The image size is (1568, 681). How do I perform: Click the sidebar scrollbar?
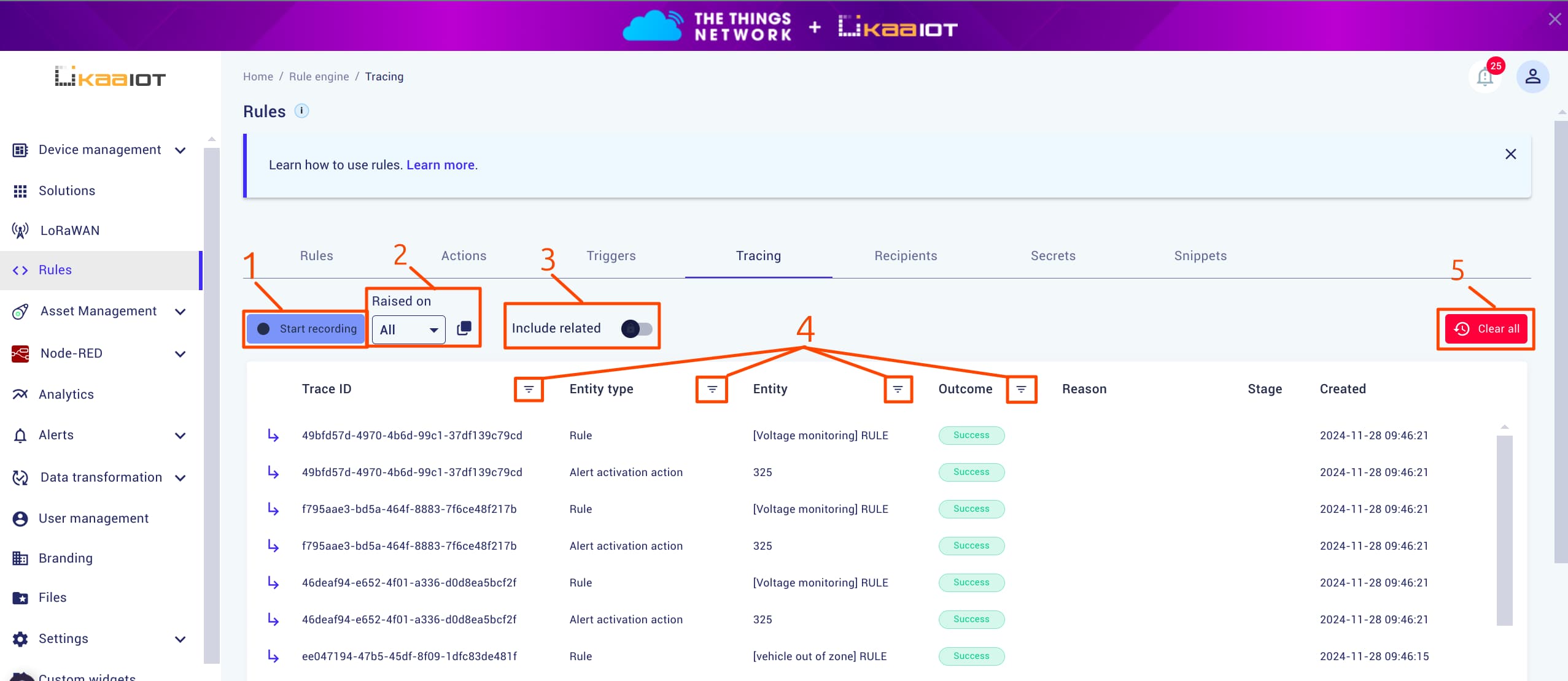(212, 405)
